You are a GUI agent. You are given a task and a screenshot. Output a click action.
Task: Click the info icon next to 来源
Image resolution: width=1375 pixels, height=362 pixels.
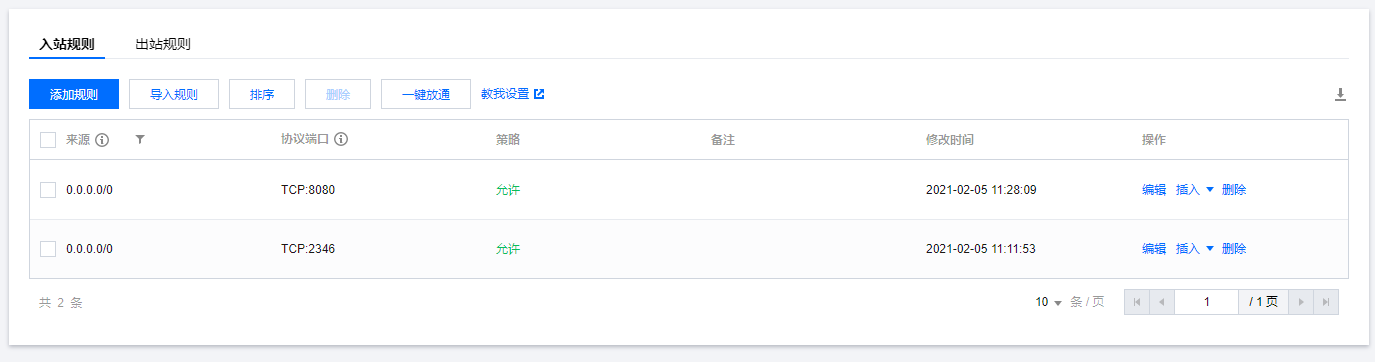[x=102, y=140]
